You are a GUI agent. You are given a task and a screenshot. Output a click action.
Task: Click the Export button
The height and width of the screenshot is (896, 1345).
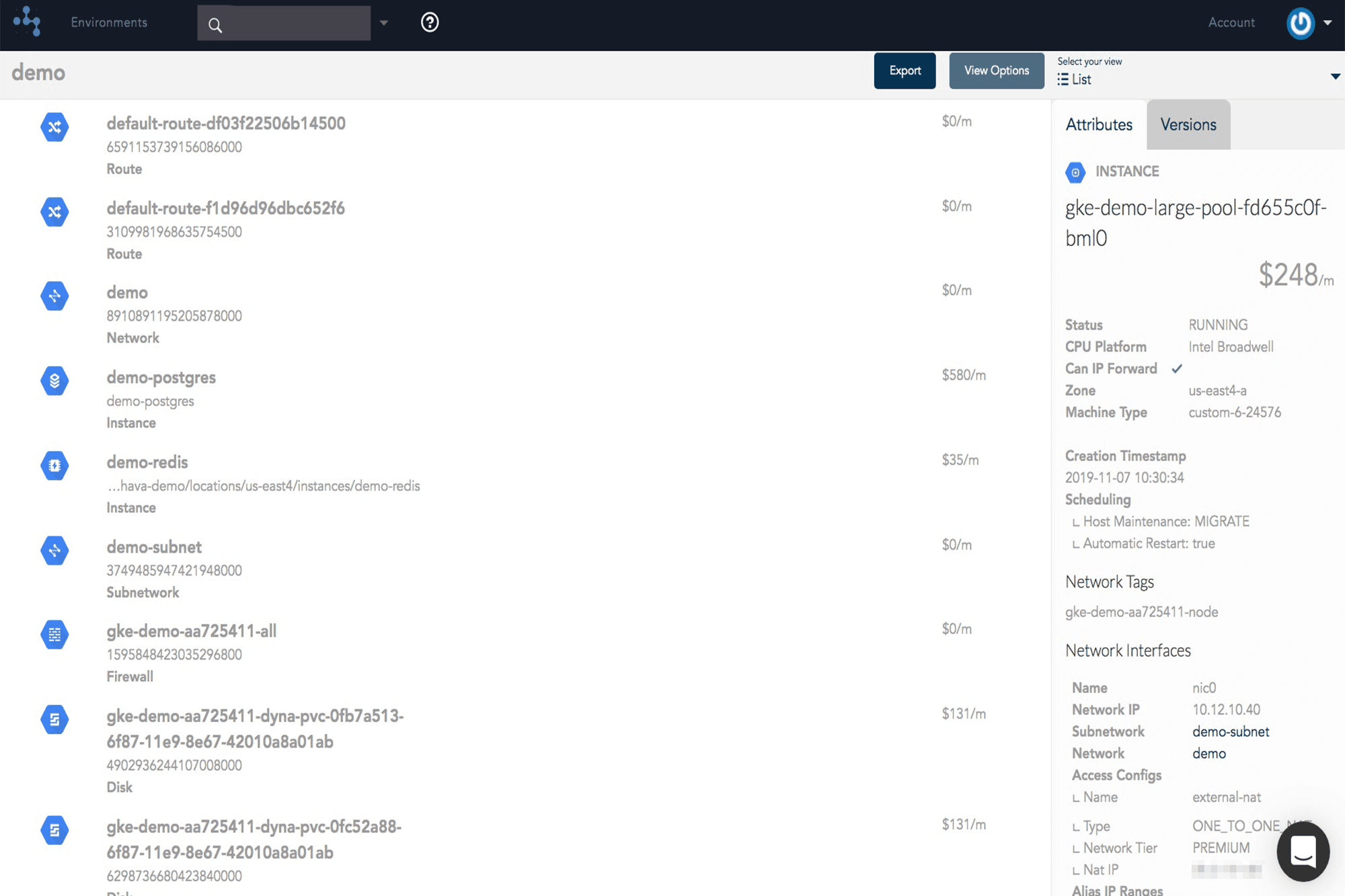point(905,71)
